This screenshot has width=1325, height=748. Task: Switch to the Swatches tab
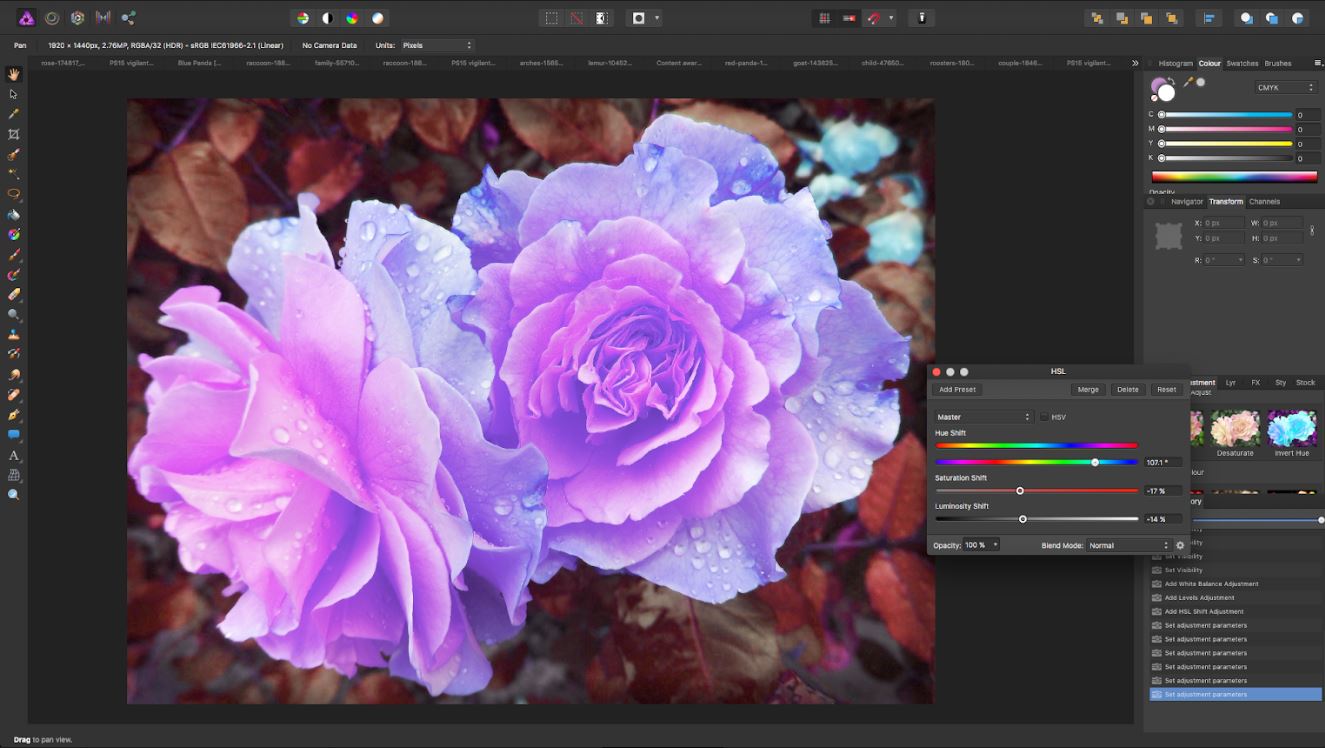pos(1242,63)
